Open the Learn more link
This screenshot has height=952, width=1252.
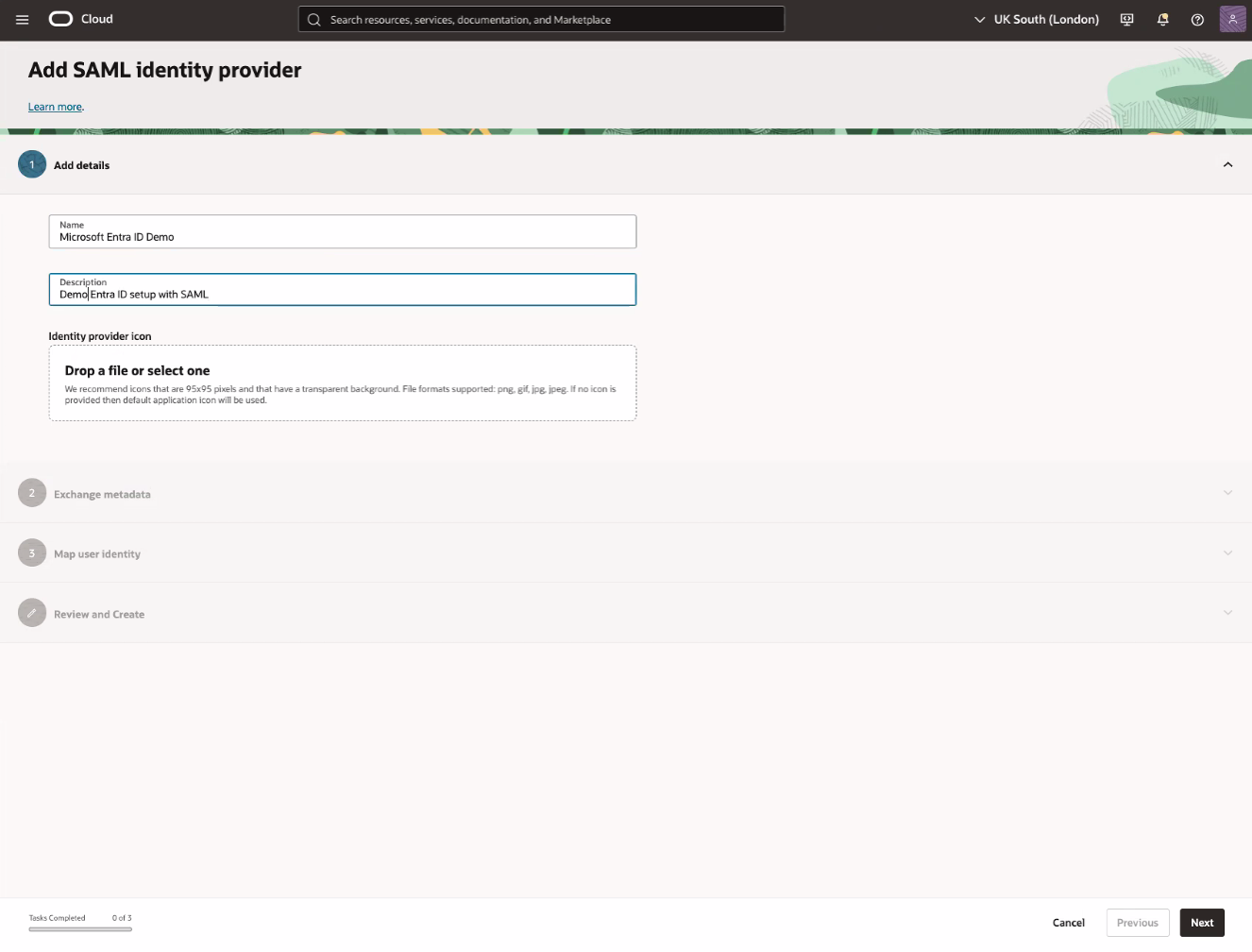click(55, 107)
